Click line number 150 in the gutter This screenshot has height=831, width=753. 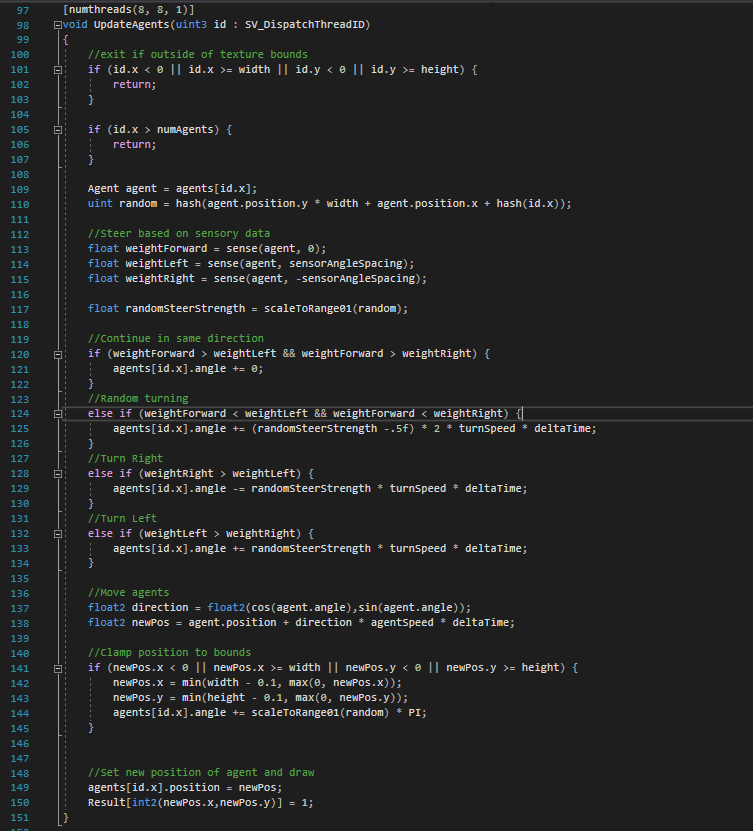click(21, 803)
